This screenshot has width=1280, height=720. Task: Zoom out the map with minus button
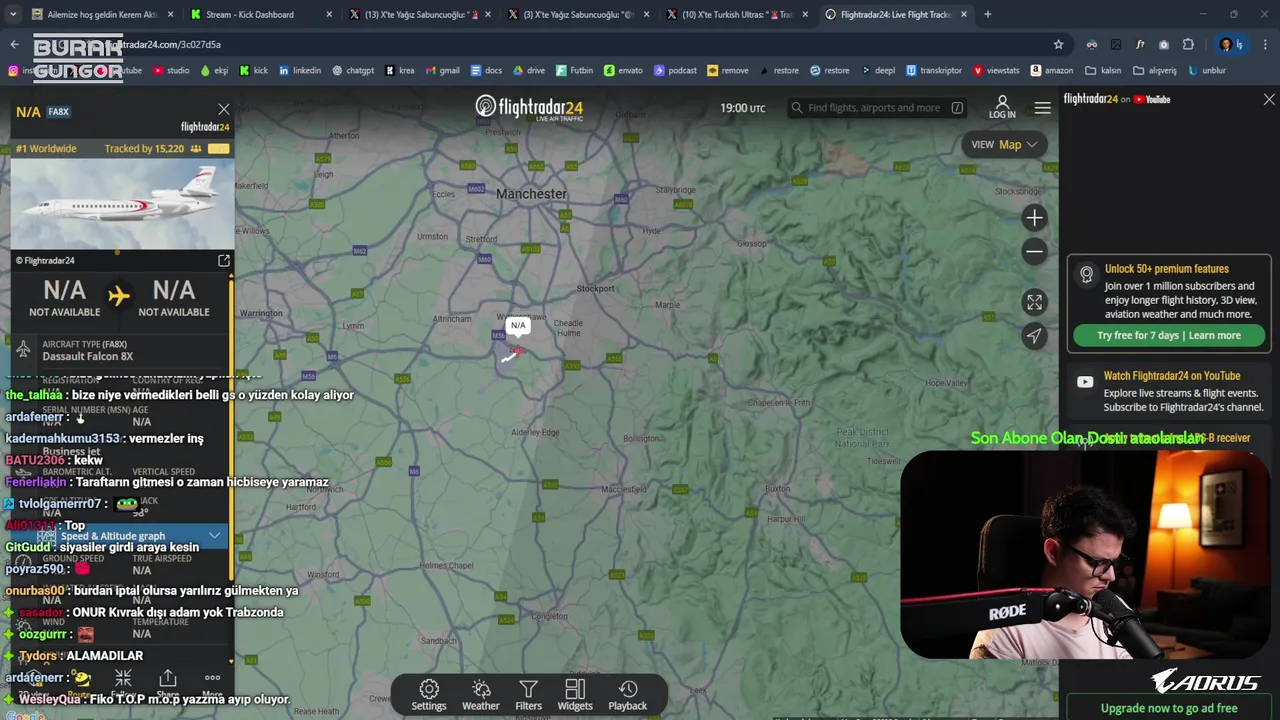tap(1034, 252)
